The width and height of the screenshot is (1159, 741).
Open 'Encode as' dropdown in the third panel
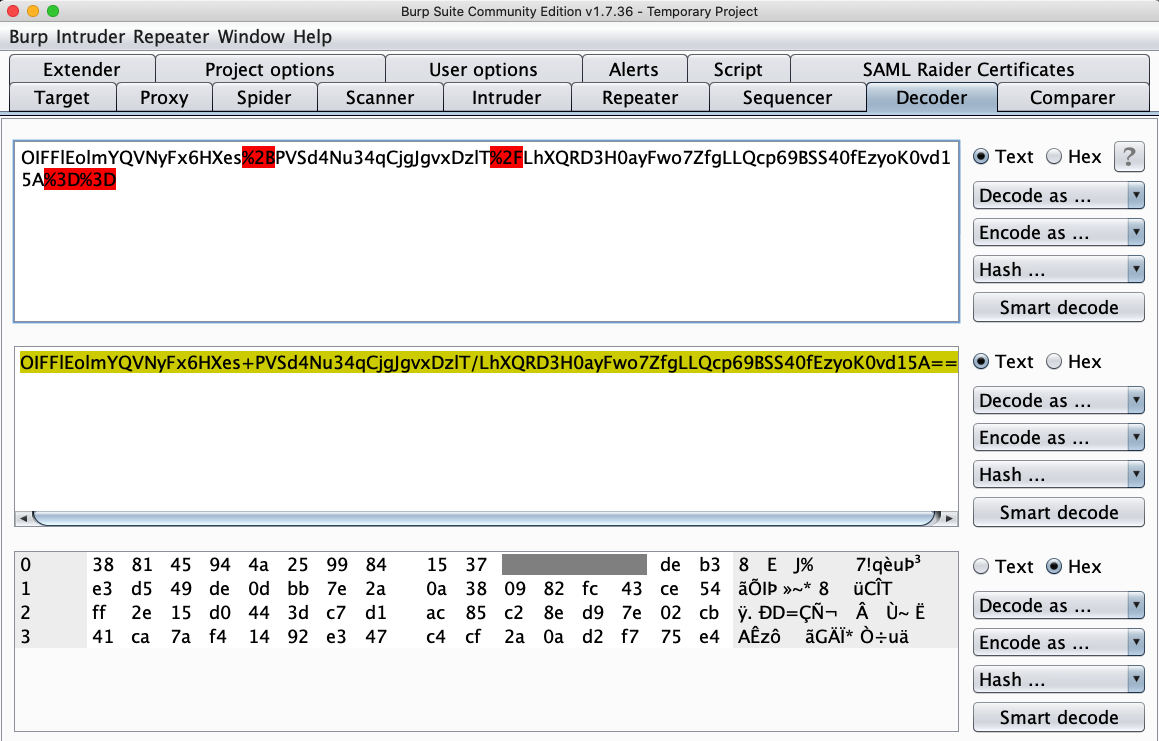[x=1058, y=643]
